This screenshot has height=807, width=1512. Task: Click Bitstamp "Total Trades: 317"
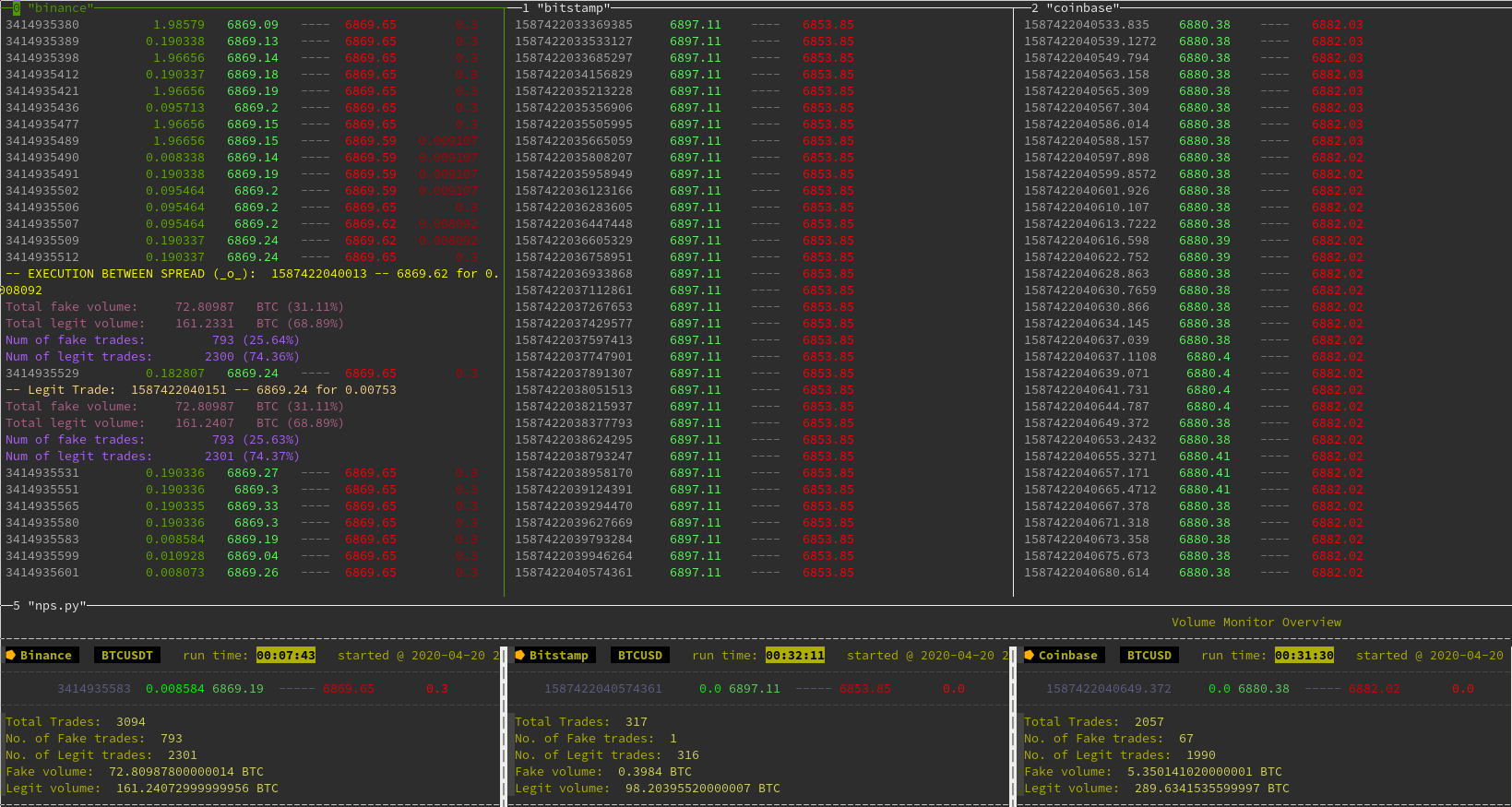click(x=581, y=722)
